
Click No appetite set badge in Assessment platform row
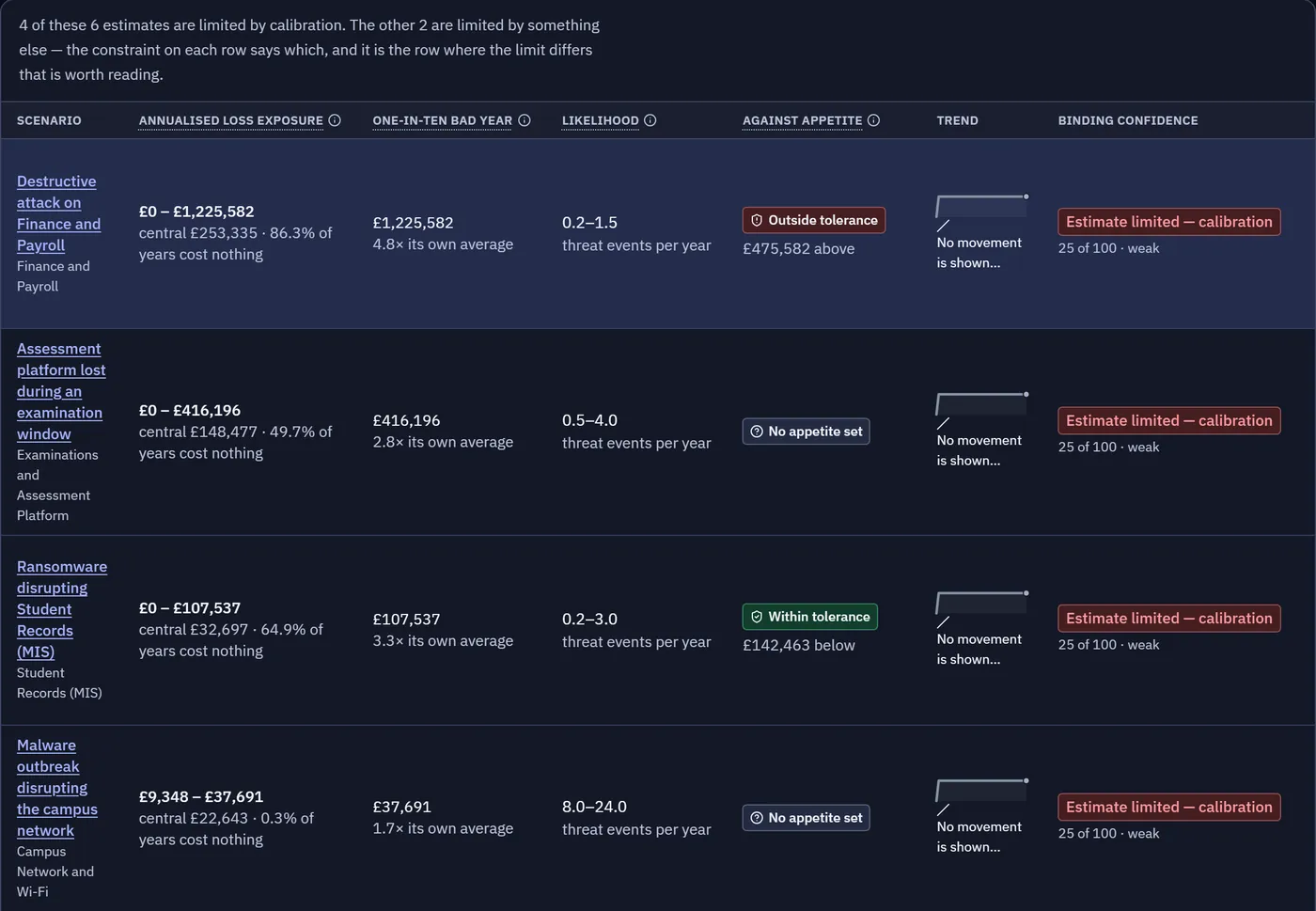pyautogui.click(x=807, y=432)
